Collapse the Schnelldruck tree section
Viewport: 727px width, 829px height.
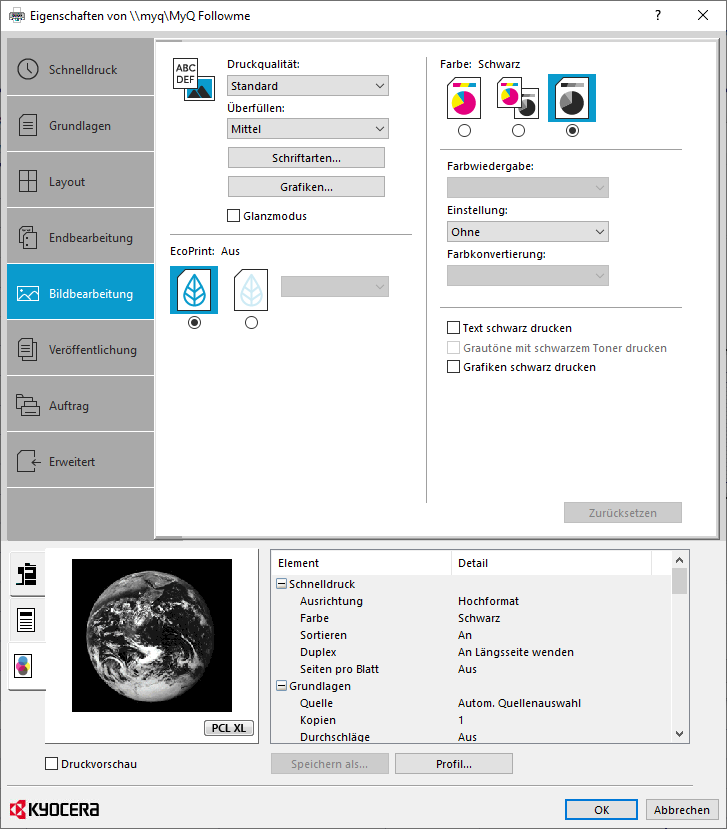point(282,584)
